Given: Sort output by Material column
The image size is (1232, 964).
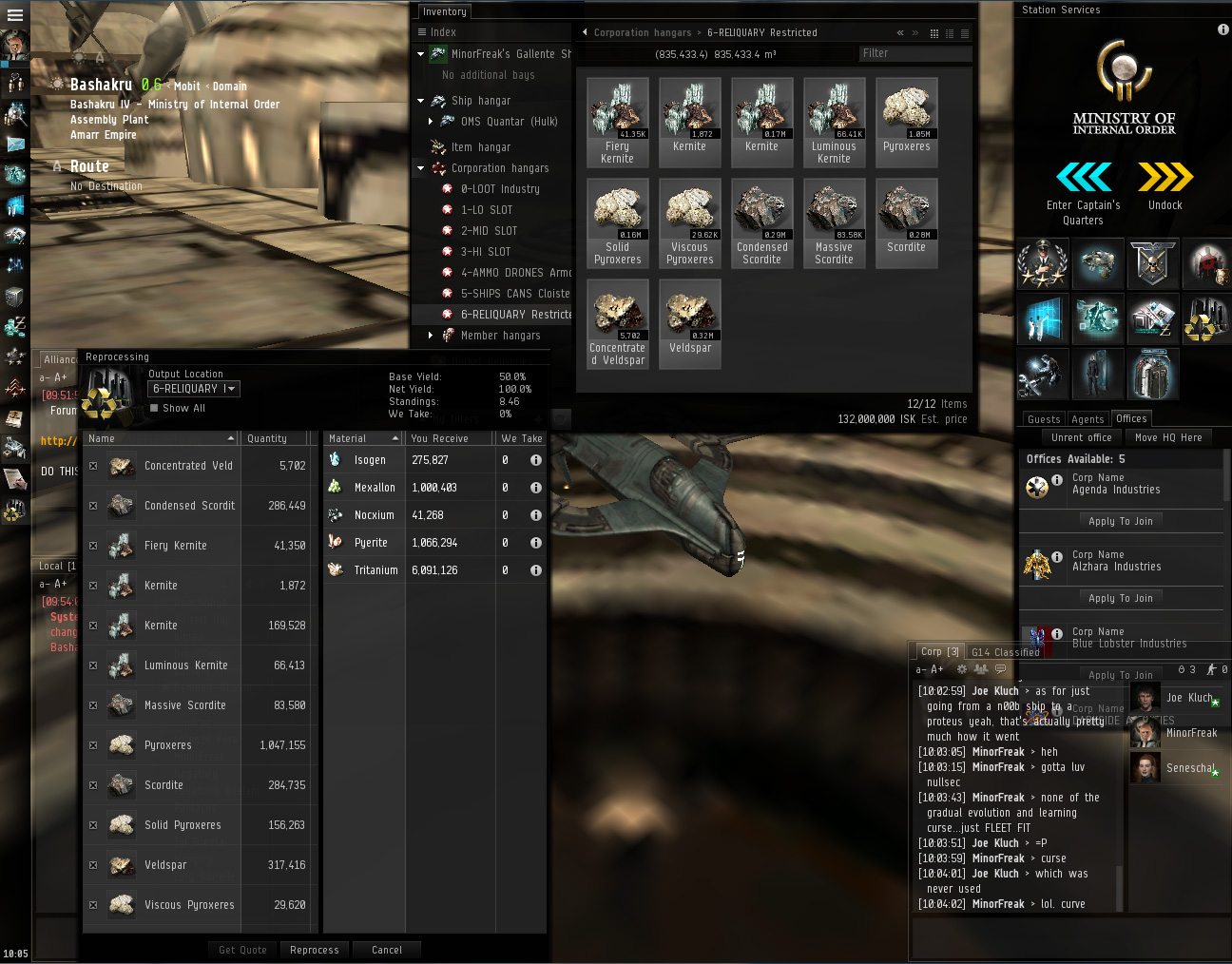Looking at the screenshot, I should tap(363, 438).
